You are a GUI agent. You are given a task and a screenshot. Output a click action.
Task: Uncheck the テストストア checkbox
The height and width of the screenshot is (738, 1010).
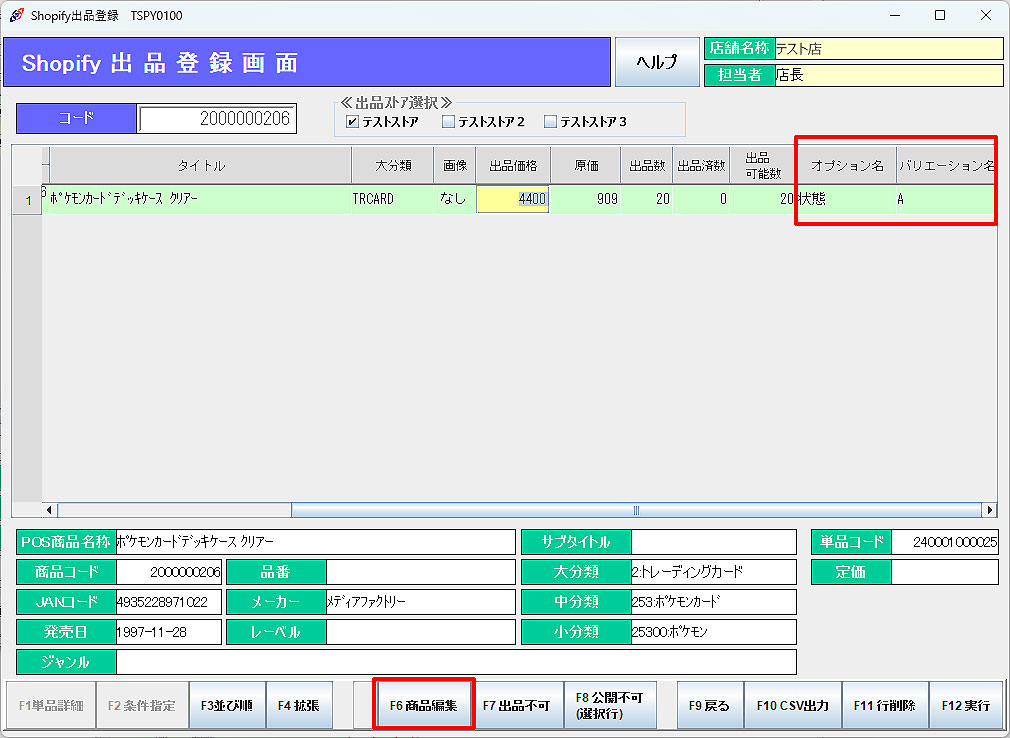point(352,122)
